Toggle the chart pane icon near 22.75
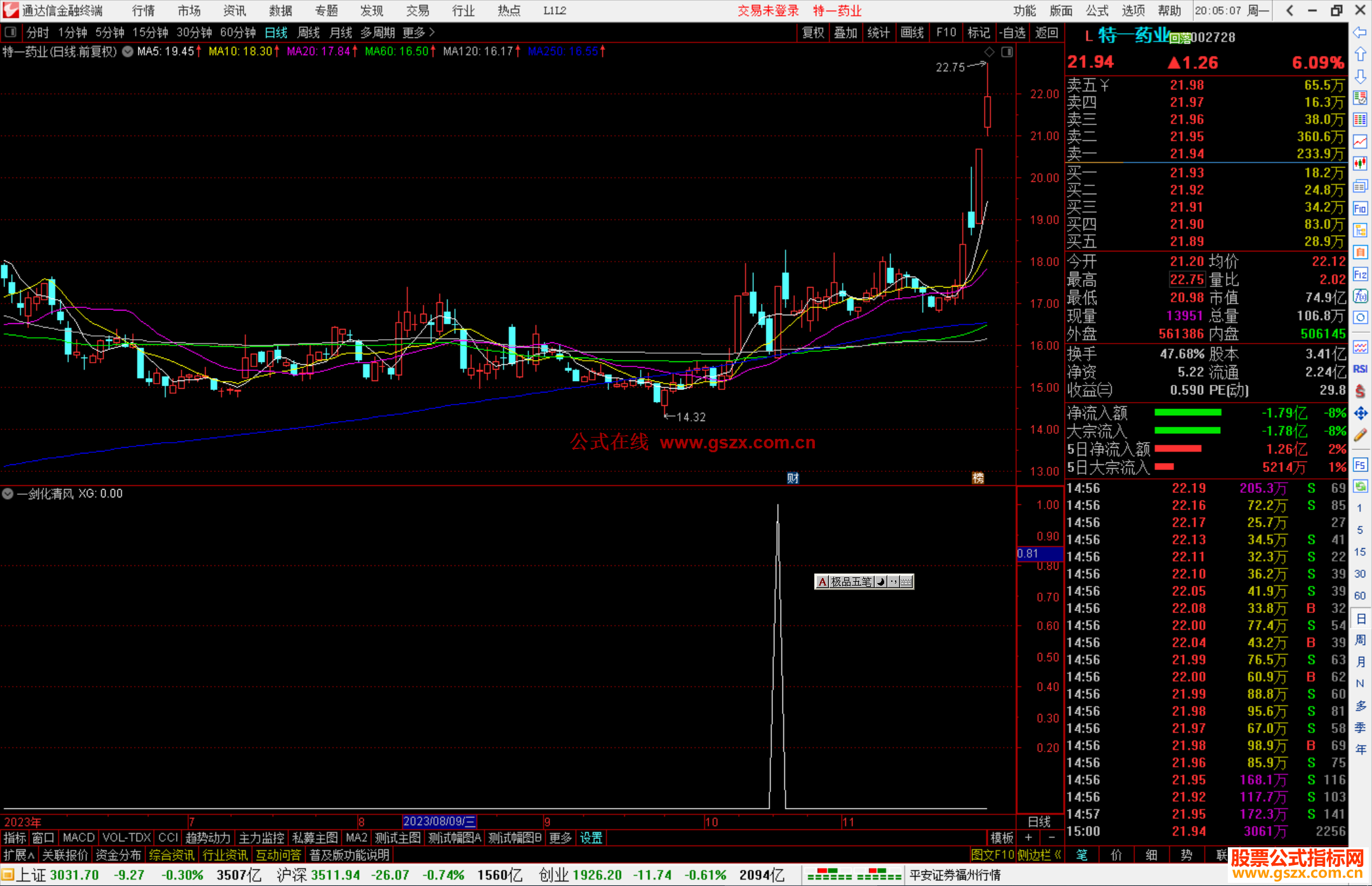Viewport: 1372px width, 886px height. [x=1007, y=52]
